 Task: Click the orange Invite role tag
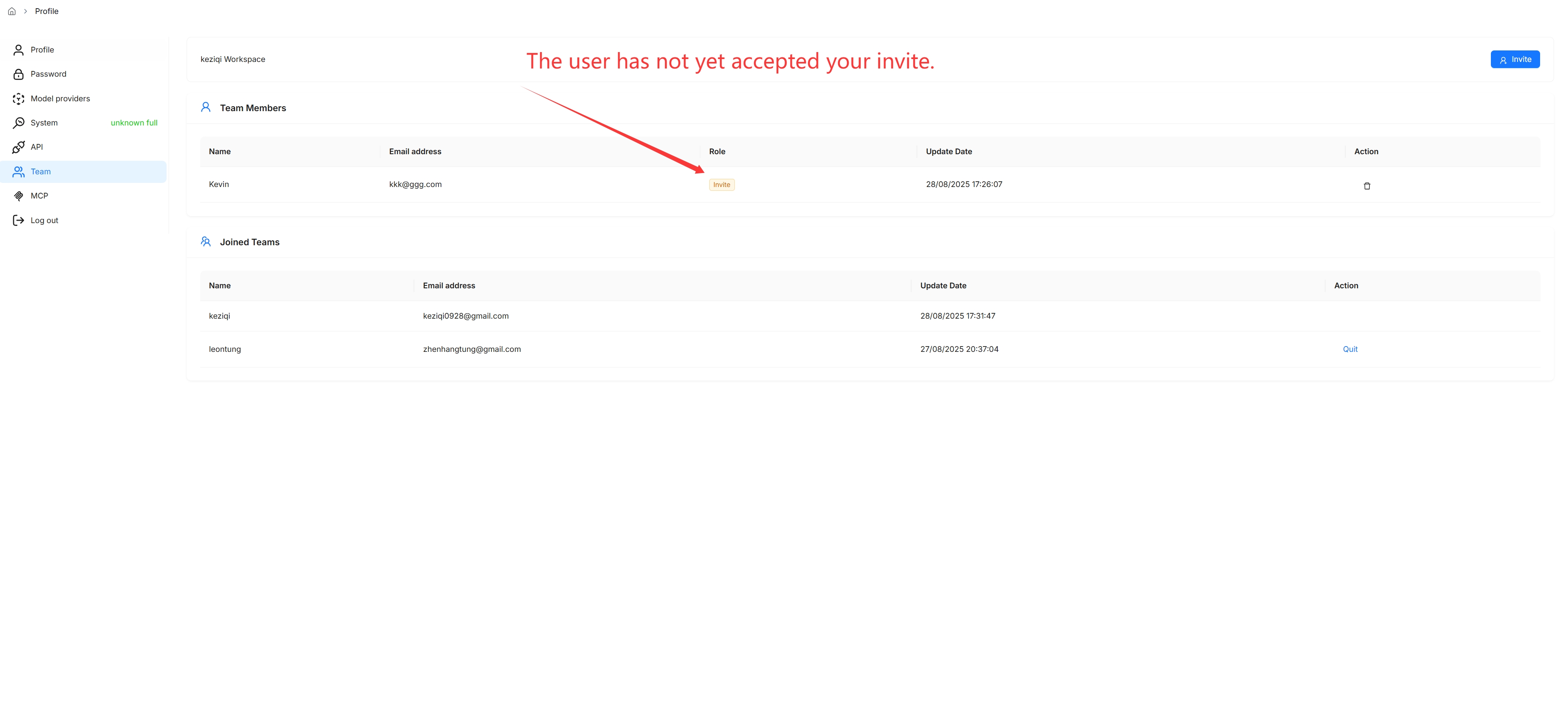point(721,185)
